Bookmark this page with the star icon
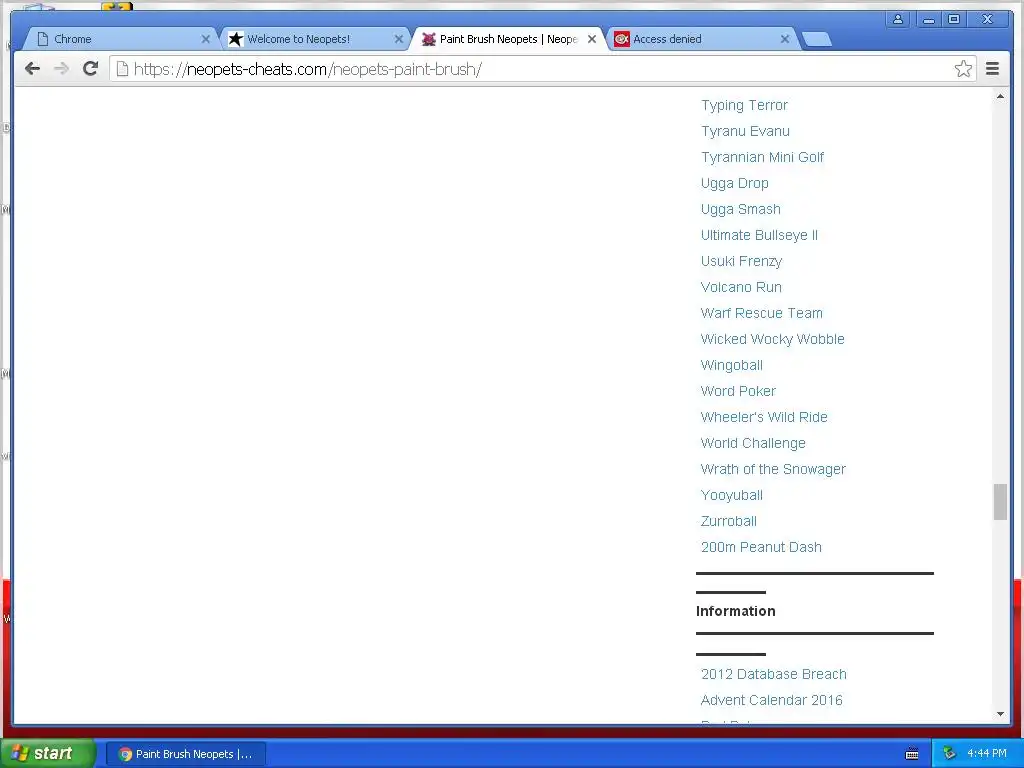 (963, 69)
